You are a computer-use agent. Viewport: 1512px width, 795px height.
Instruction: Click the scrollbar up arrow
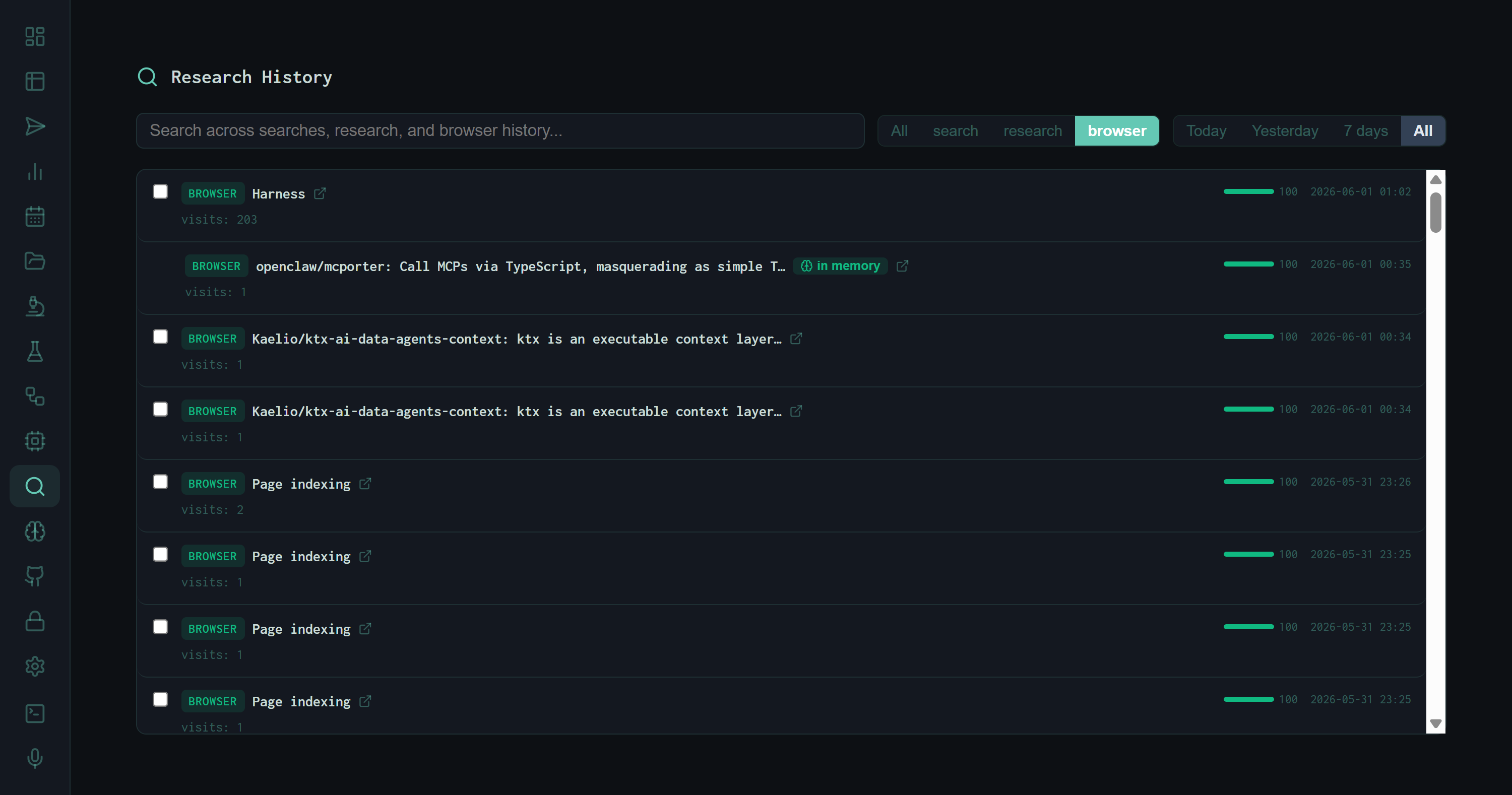click(x=1436, y=179)
